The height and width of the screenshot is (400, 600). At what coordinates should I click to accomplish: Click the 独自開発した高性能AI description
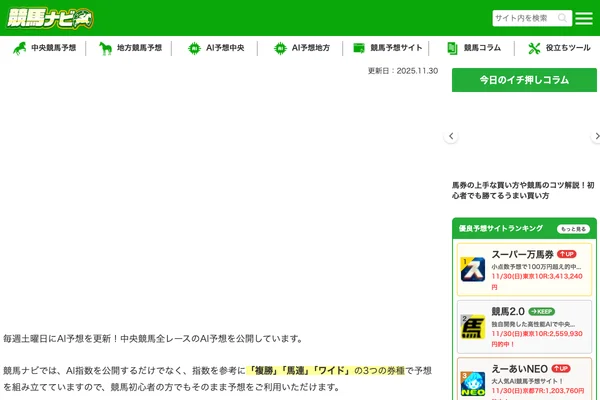(x=533, y=324)
